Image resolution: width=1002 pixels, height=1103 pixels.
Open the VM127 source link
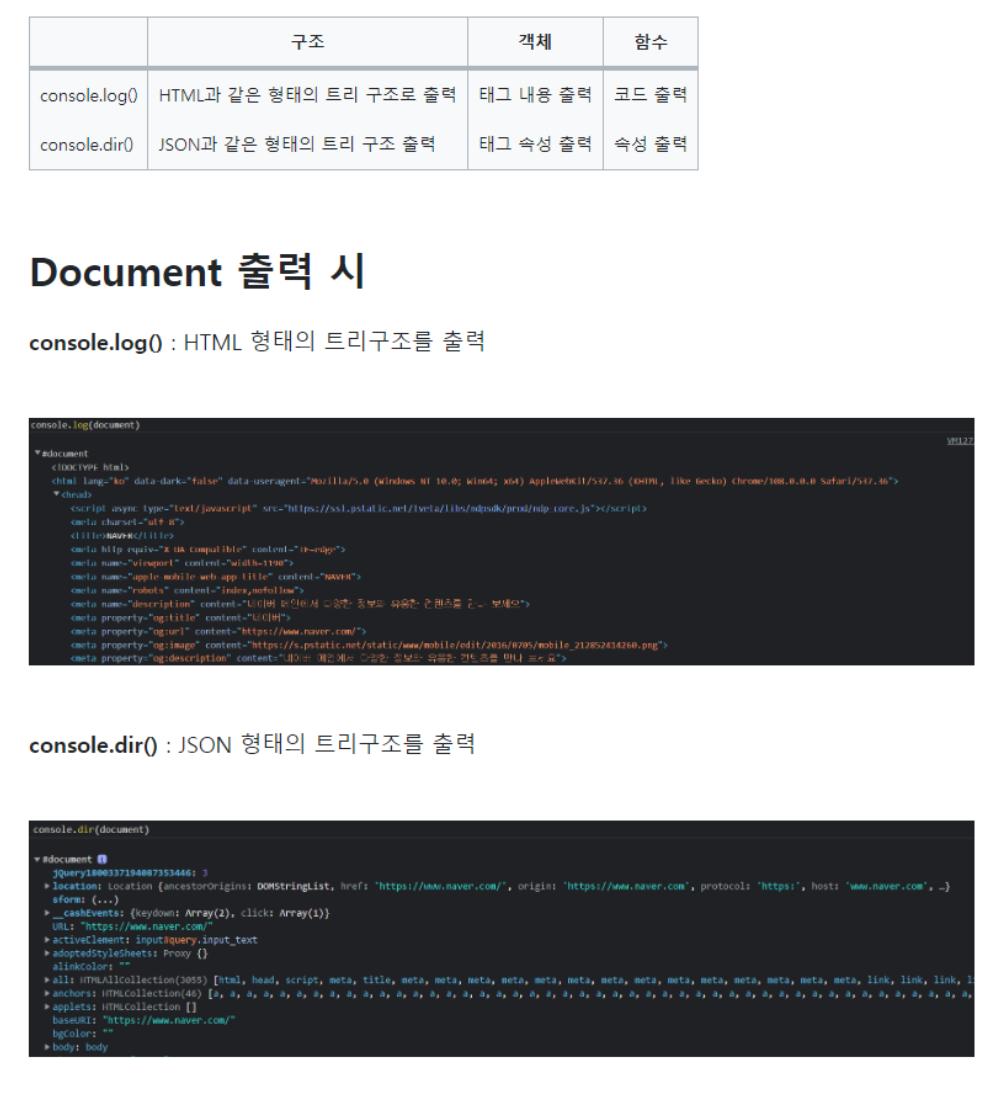pos(960,440)
